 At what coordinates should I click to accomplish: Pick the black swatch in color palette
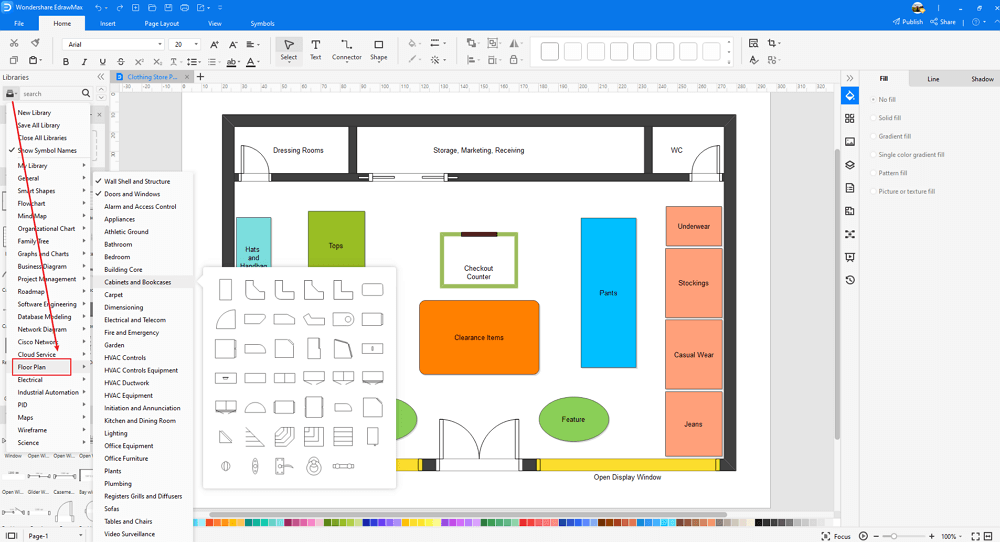[758, 523]
